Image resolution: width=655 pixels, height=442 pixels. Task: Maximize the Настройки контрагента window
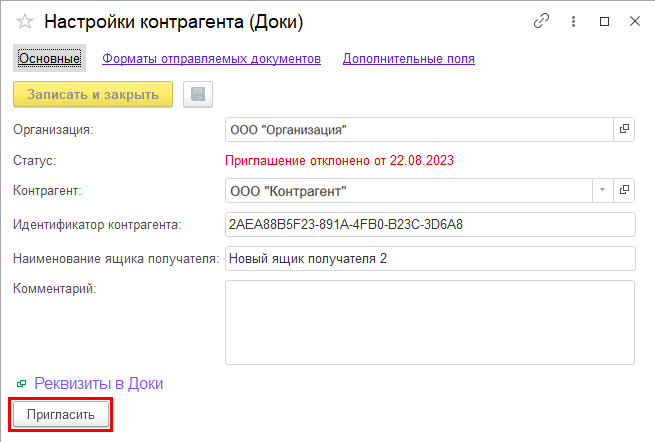pos(604,21)
